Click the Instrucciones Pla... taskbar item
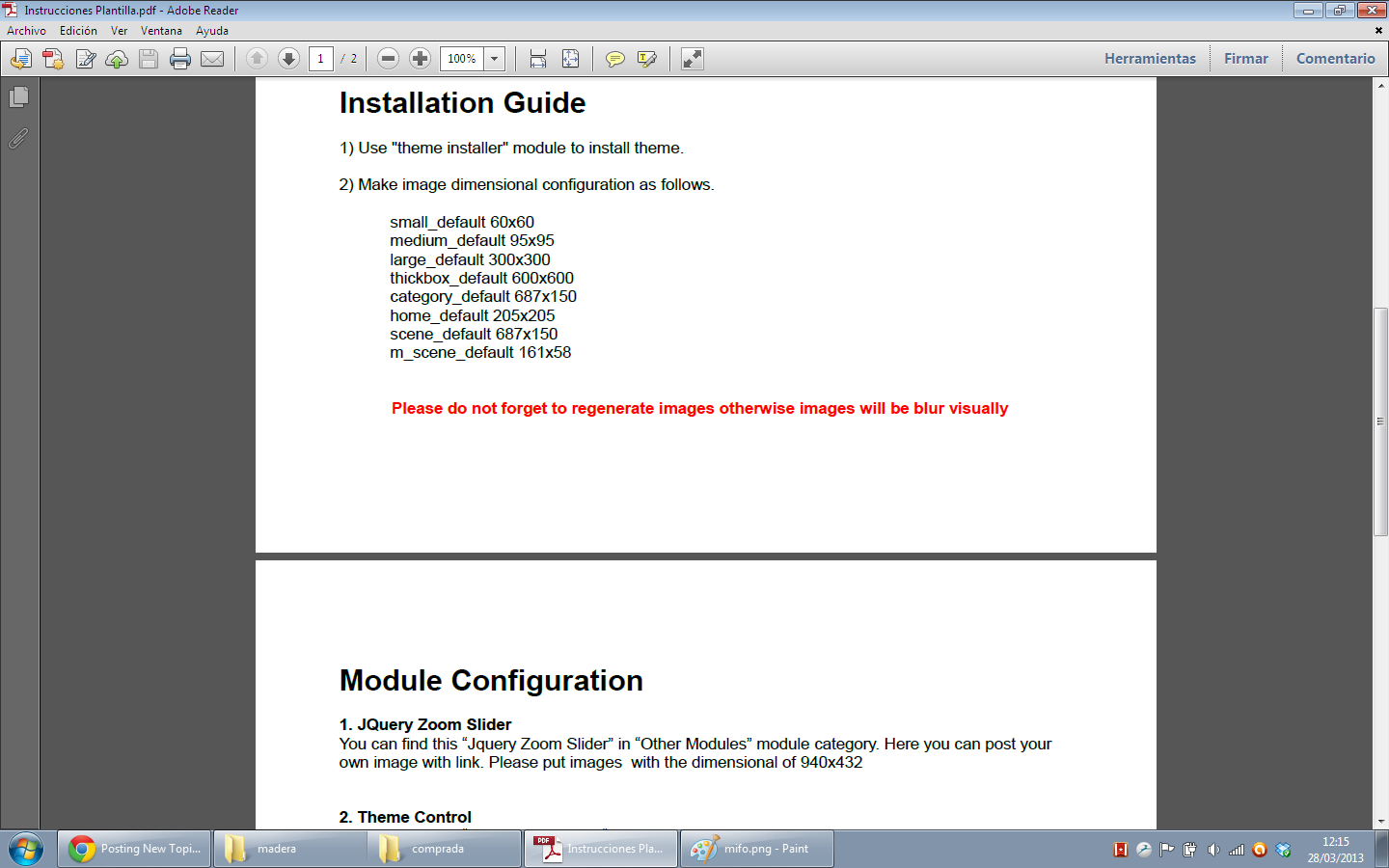This screenshot has width=1389, height=868. (x=601, y=849)
